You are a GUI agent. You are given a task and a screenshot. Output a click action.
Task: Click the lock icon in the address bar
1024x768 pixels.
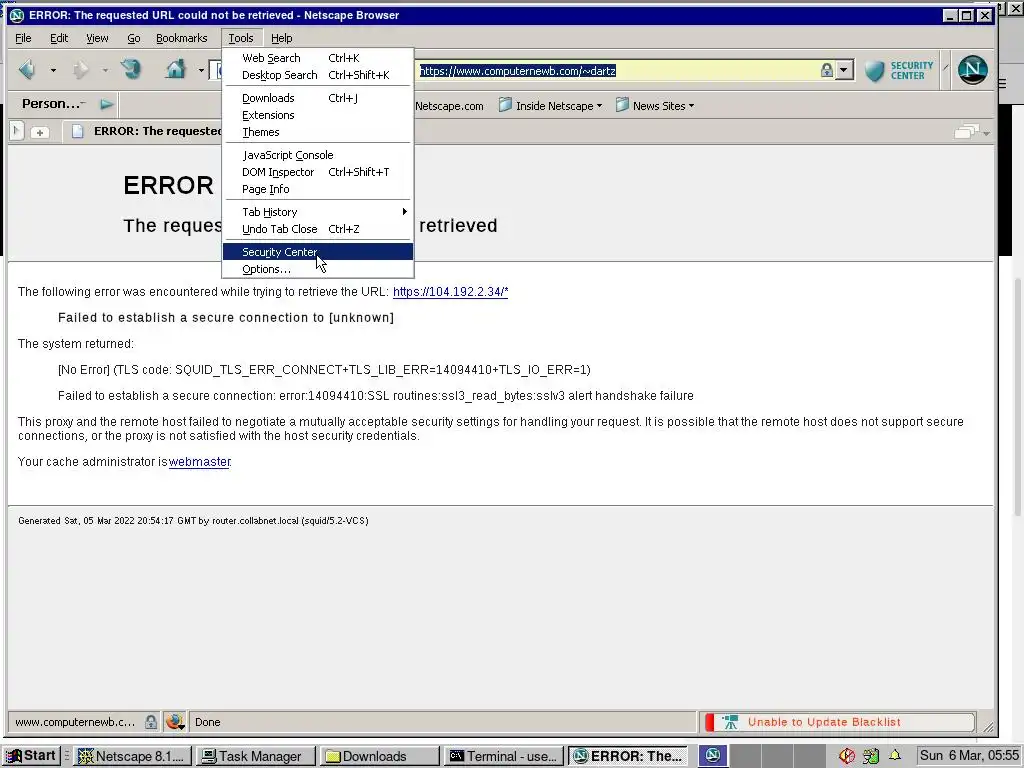click(x=827, y=70)
